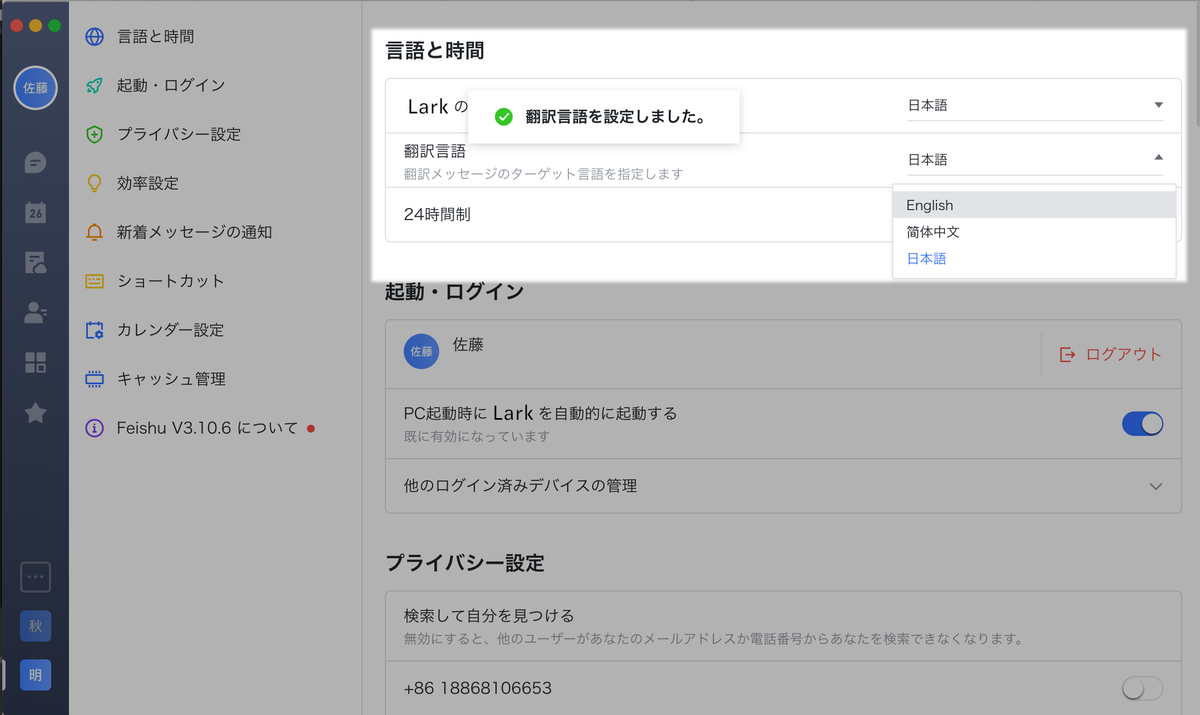Click the More options ellipsis icon

(x=35, y=577)
